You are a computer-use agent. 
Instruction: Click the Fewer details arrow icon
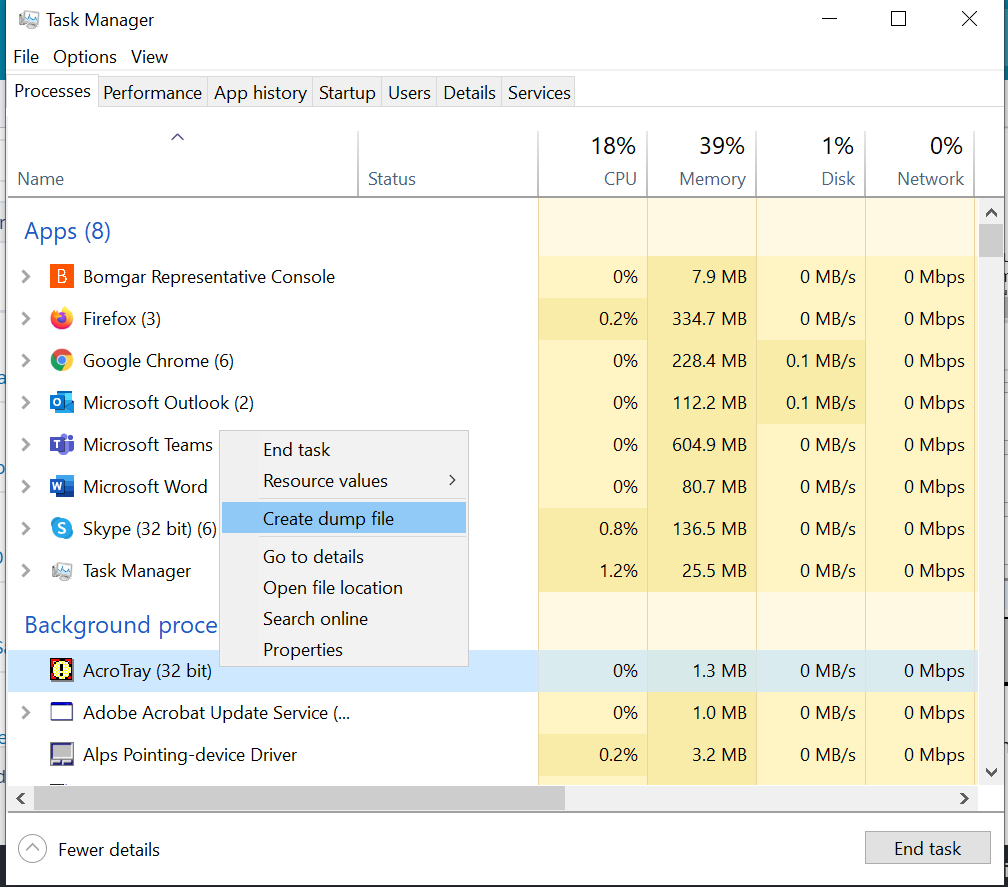point(32,849)
